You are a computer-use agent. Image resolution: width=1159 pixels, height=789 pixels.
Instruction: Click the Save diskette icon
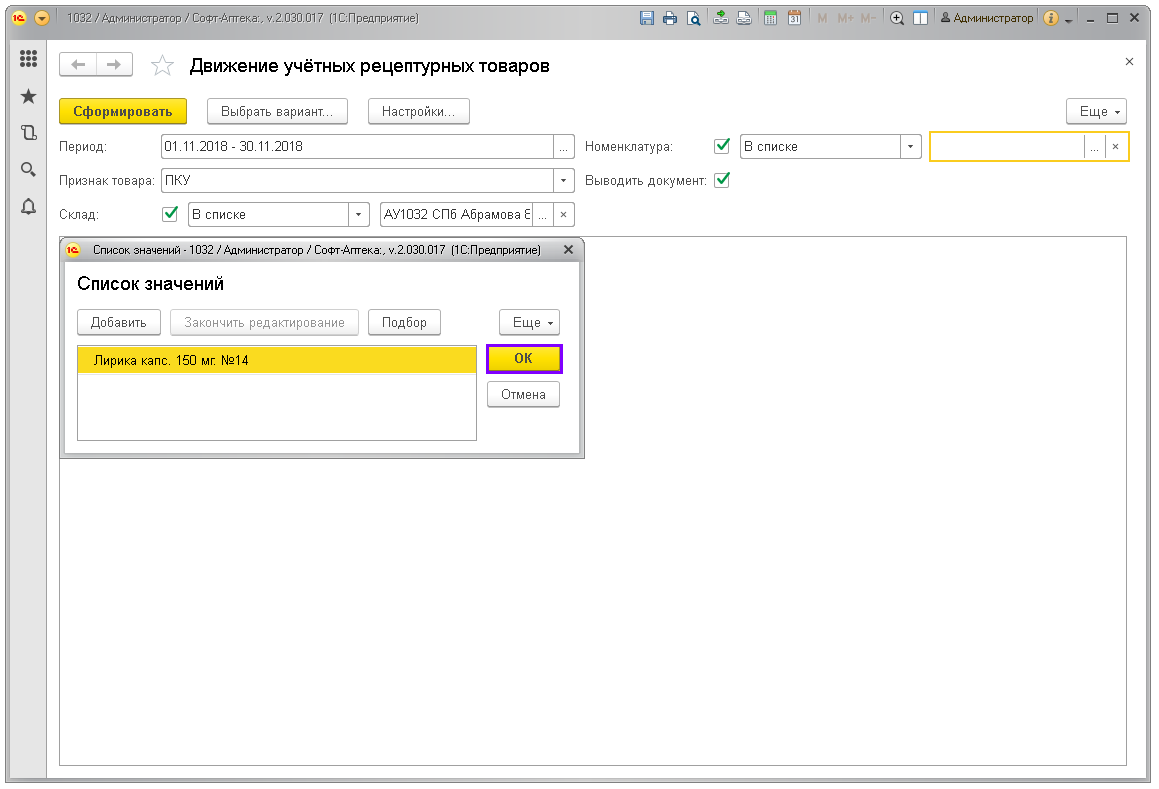coord(647,18)
